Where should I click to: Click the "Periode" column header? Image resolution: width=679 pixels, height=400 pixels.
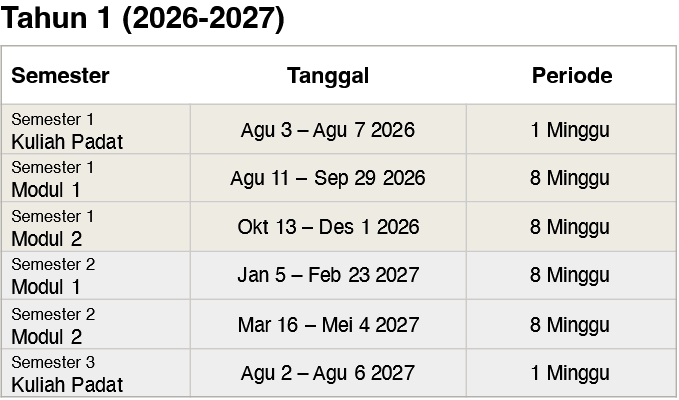click(571, 76)
